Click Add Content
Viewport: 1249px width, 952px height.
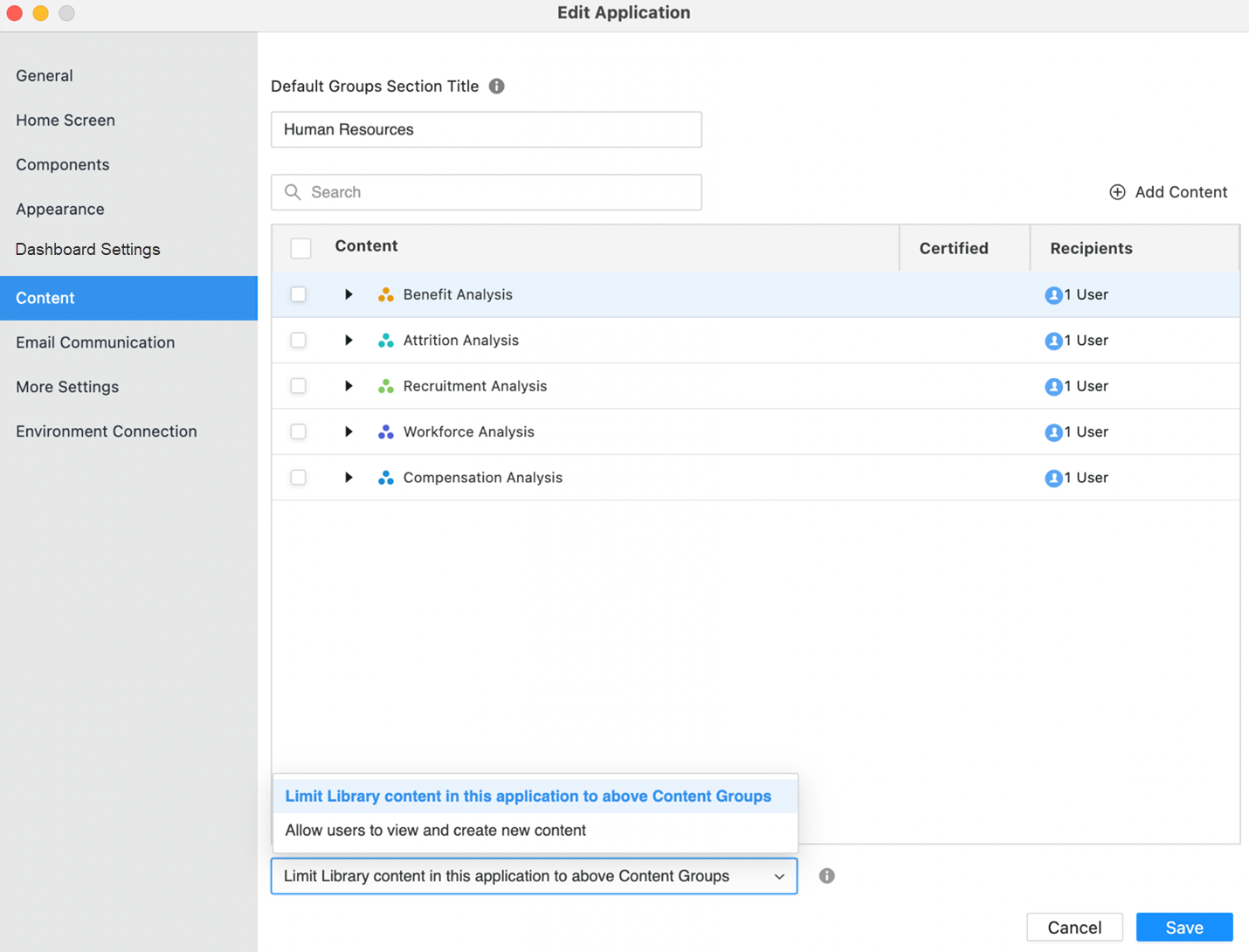click(x=1168, y=192)
